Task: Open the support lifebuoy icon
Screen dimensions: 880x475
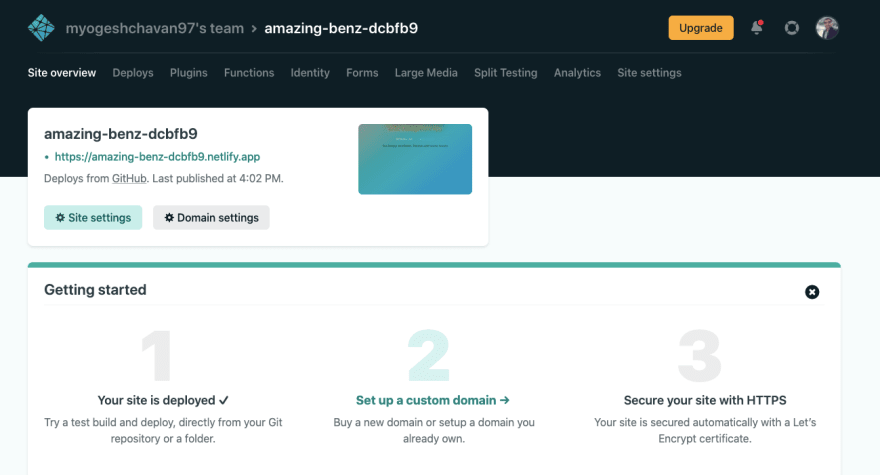Action: pos(791,28)
